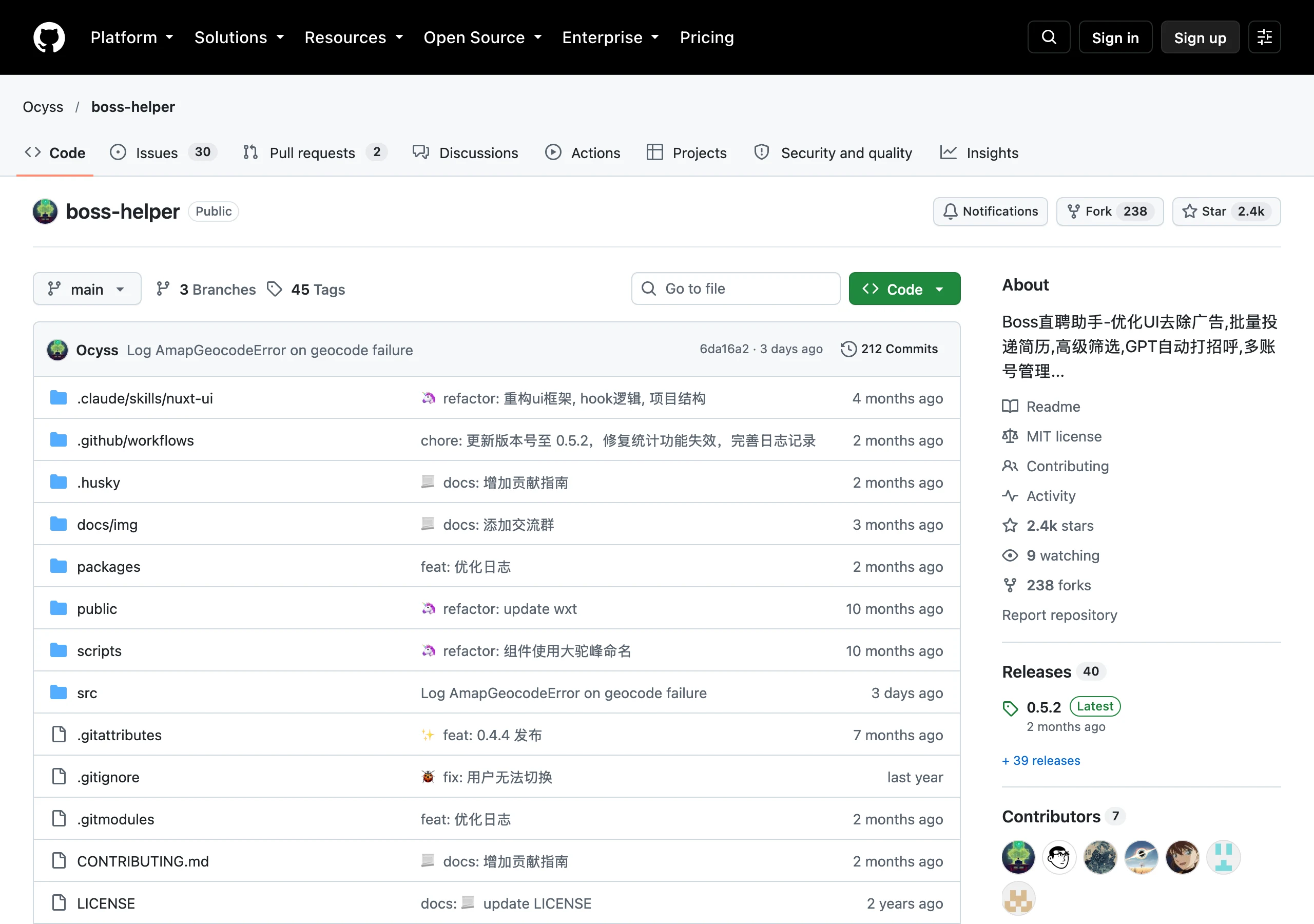
Task: Open the GitHub home logo
Action: (x=49, y=37)
